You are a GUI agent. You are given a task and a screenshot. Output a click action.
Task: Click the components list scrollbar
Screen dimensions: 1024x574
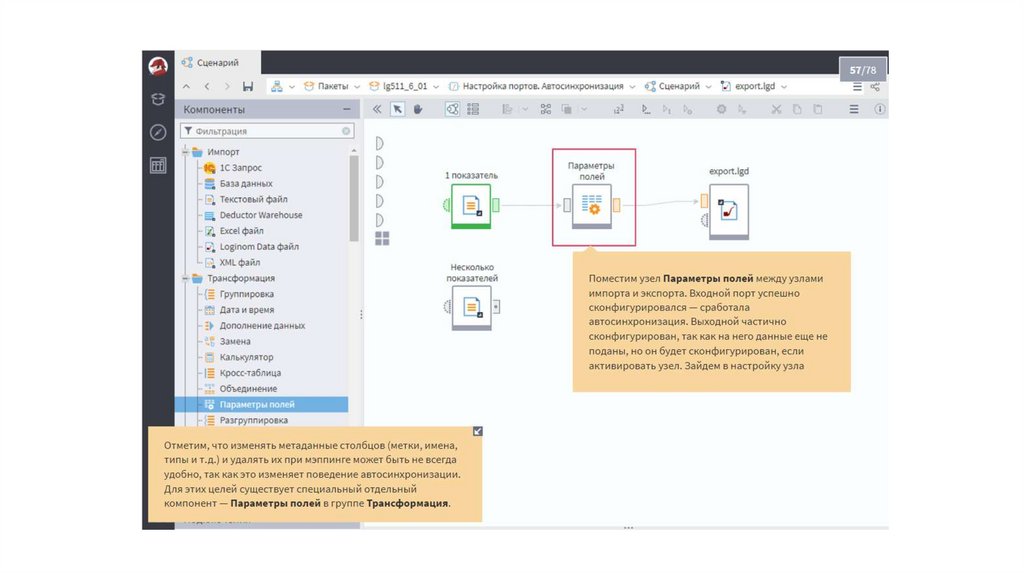354,199
